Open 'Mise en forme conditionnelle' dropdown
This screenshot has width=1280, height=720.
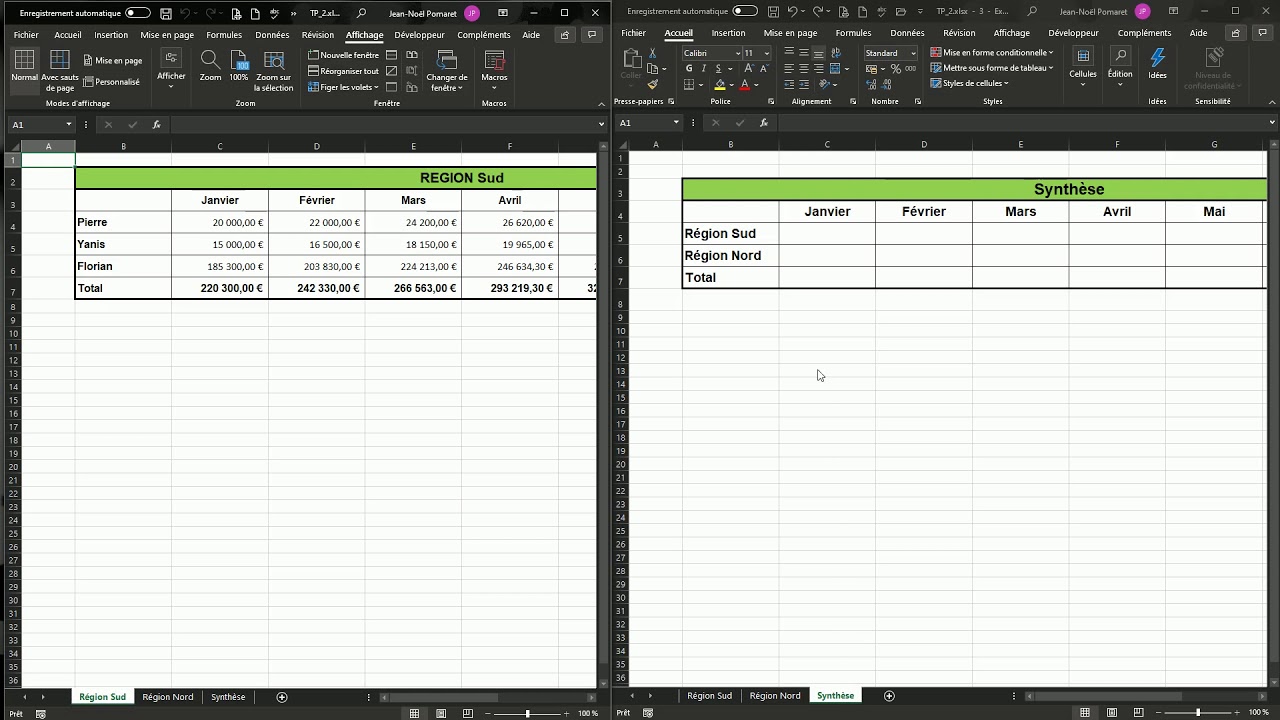[x=991, y=53]
